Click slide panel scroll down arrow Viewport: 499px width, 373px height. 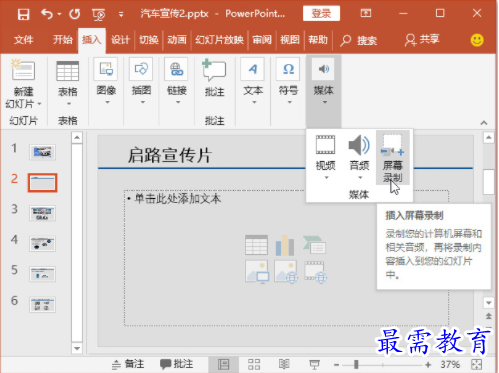[x=77, y=348]
